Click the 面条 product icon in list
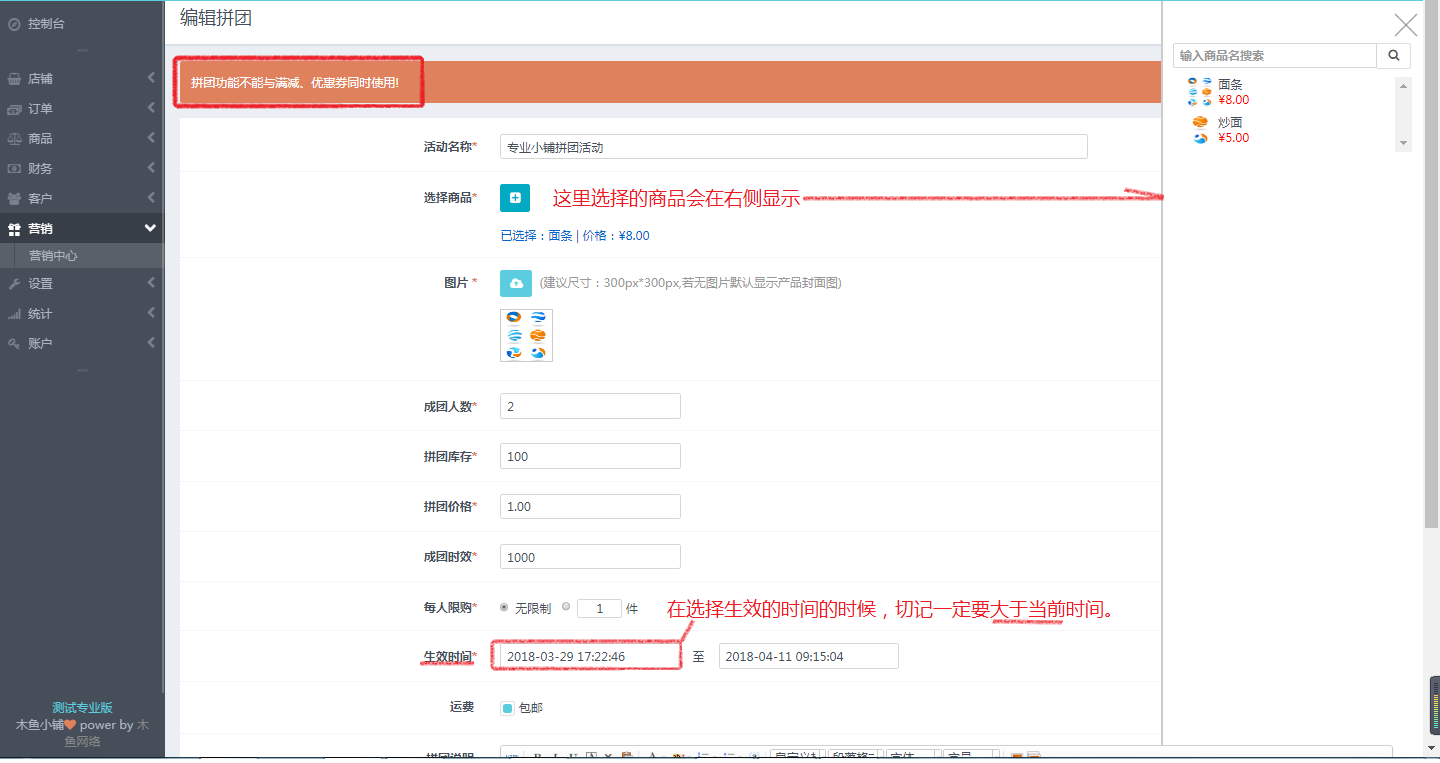Viewport: 1440px width, 763px height. 1199,92
